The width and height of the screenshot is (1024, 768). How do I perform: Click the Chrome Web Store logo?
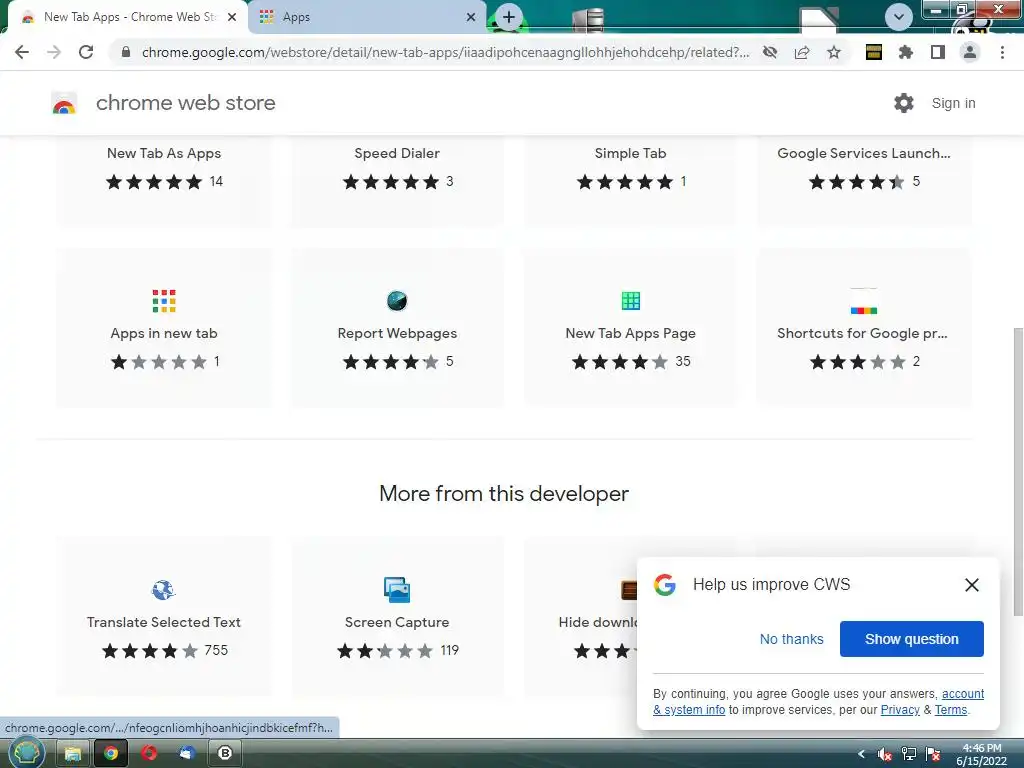[64, 103]
